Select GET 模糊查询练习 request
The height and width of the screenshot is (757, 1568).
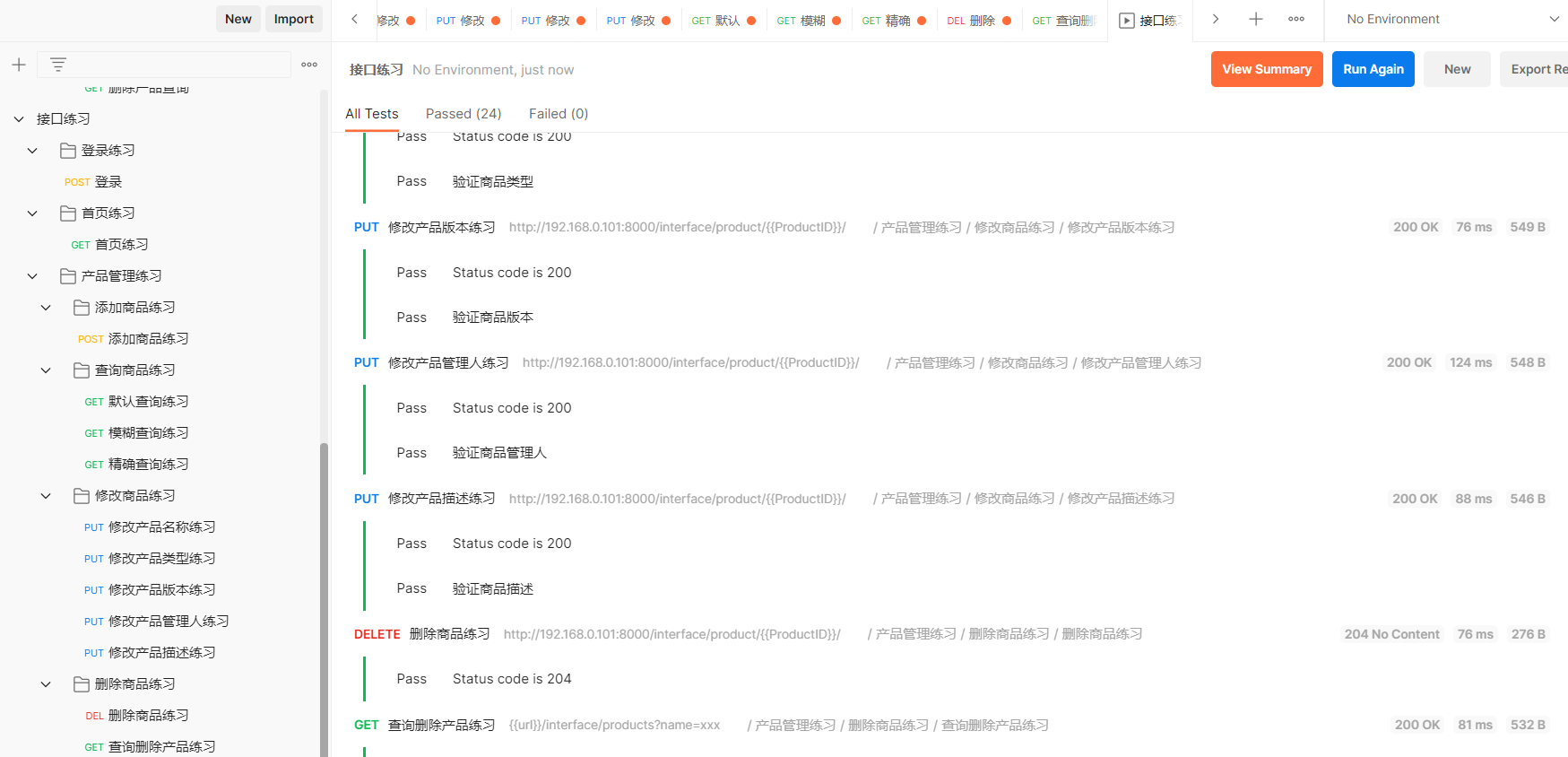click(x=136, y=433)
